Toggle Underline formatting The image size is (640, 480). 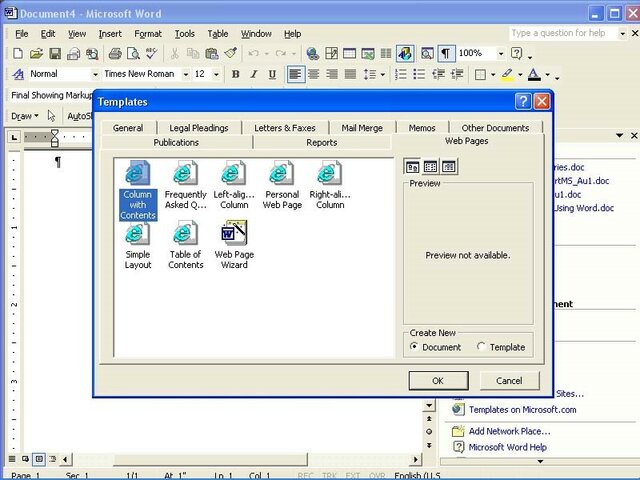coord(272,74)
